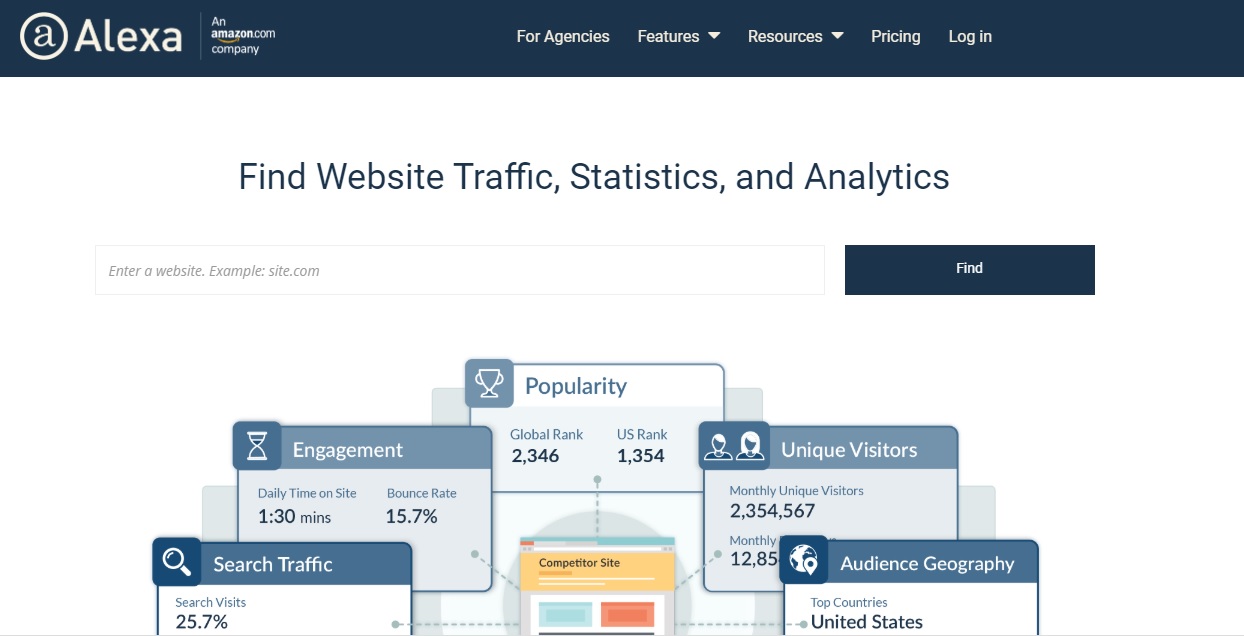Screen dimensions: 1244x636
Task: Click the Search Traffic magnifier icon
Action: (177, 561)
